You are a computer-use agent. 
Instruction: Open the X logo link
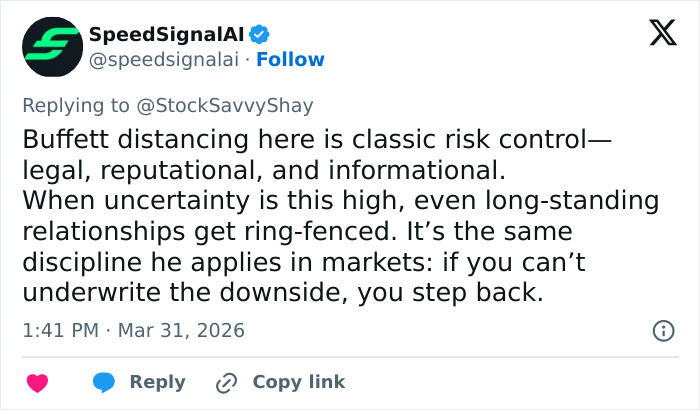(656, 35)
